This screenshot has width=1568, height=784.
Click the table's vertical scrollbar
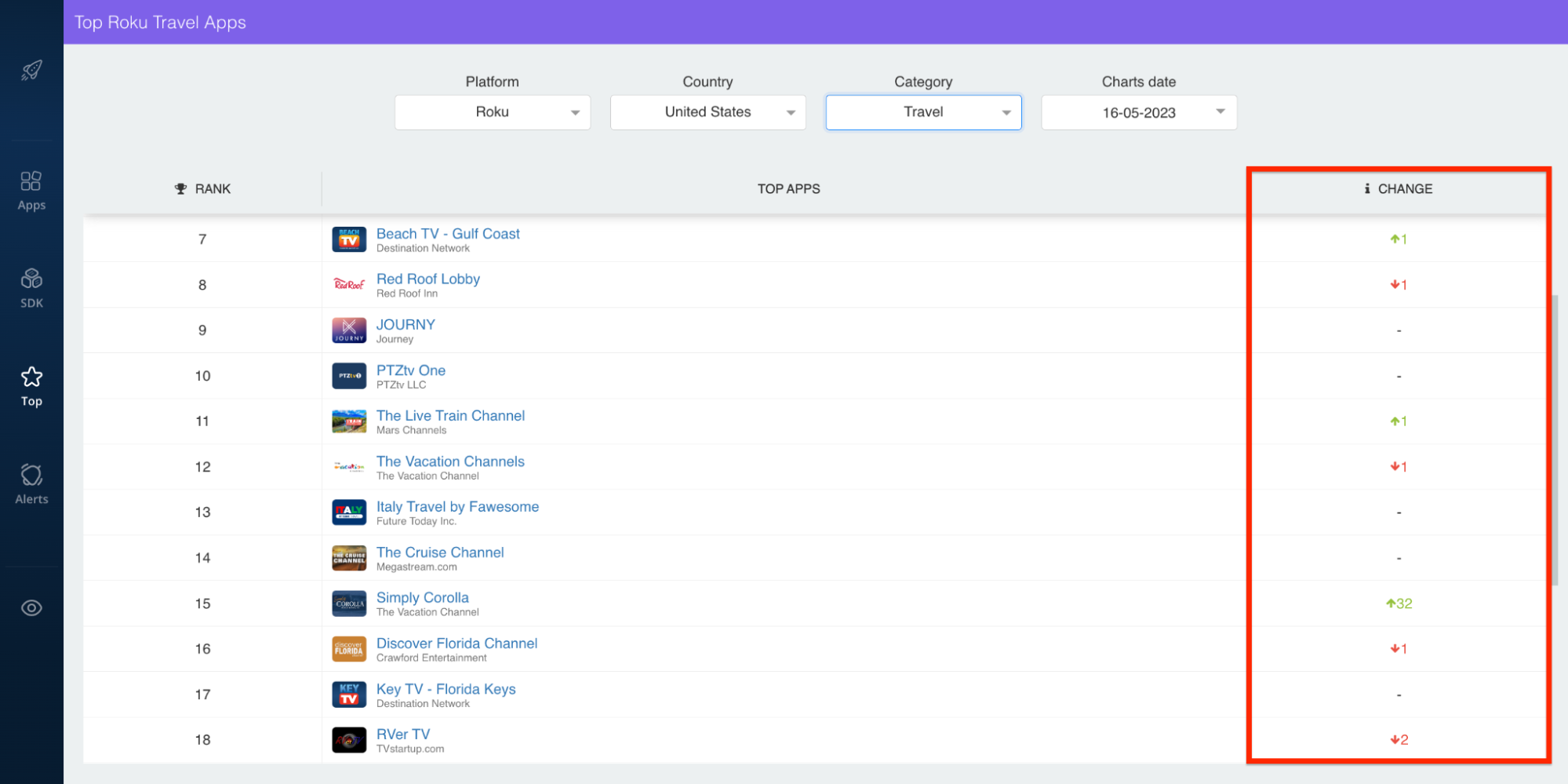[1555, 439]
